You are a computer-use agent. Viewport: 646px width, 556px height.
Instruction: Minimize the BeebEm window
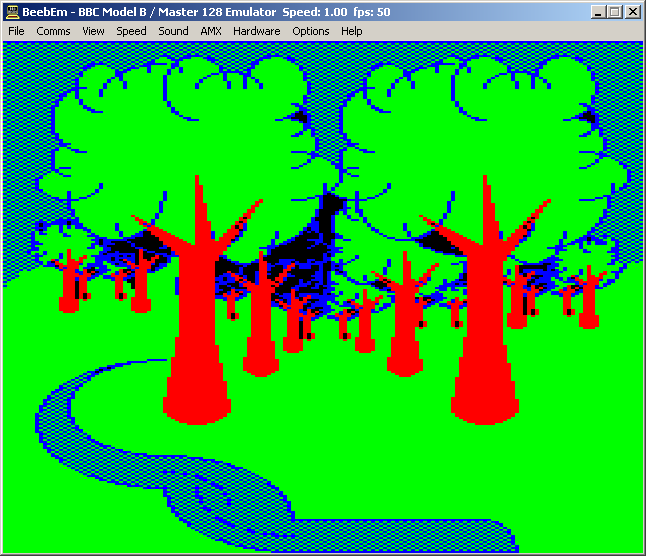point(598,12)
